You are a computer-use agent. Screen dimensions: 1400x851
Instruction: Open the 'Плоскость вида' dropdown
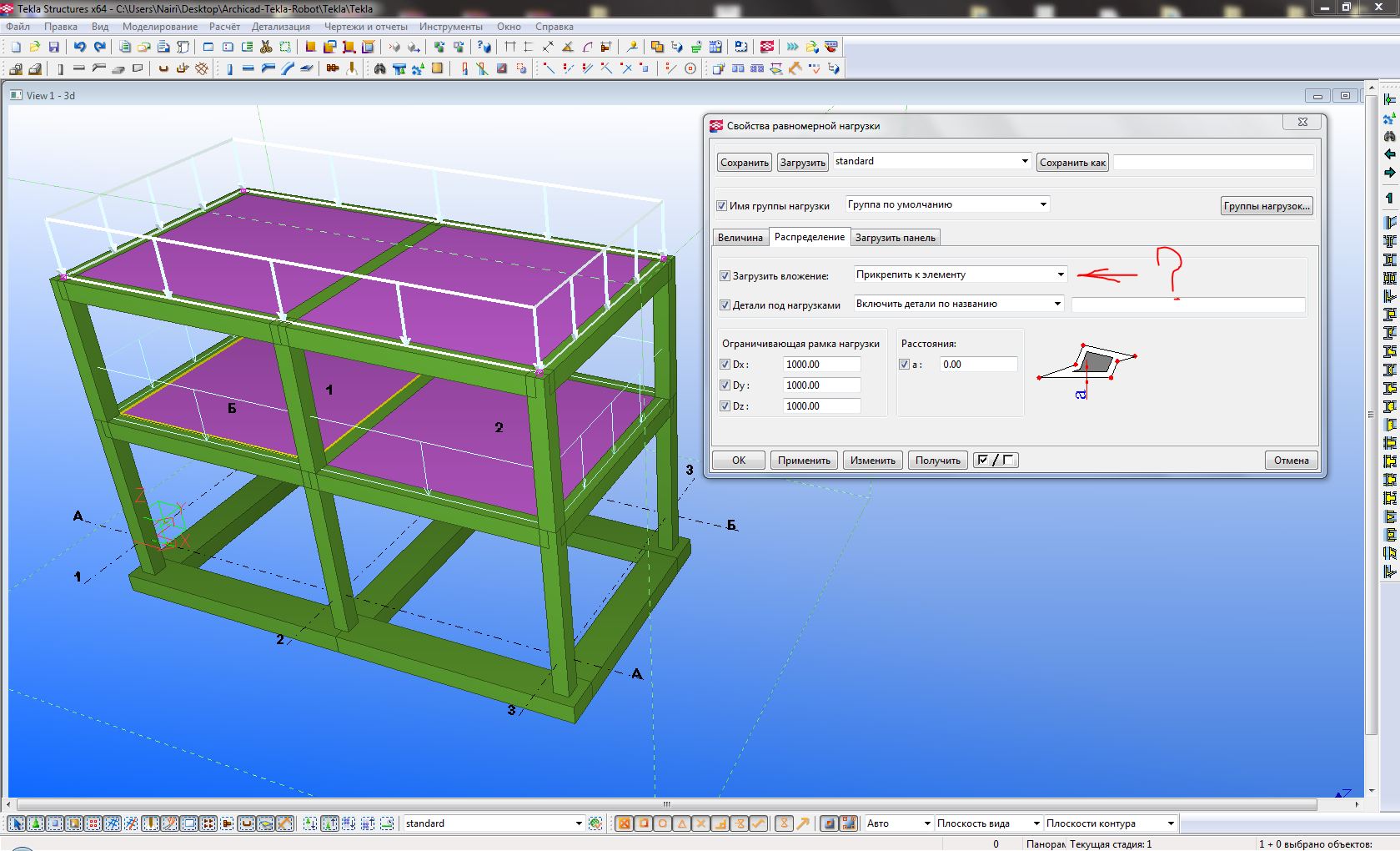[1036, 823]
